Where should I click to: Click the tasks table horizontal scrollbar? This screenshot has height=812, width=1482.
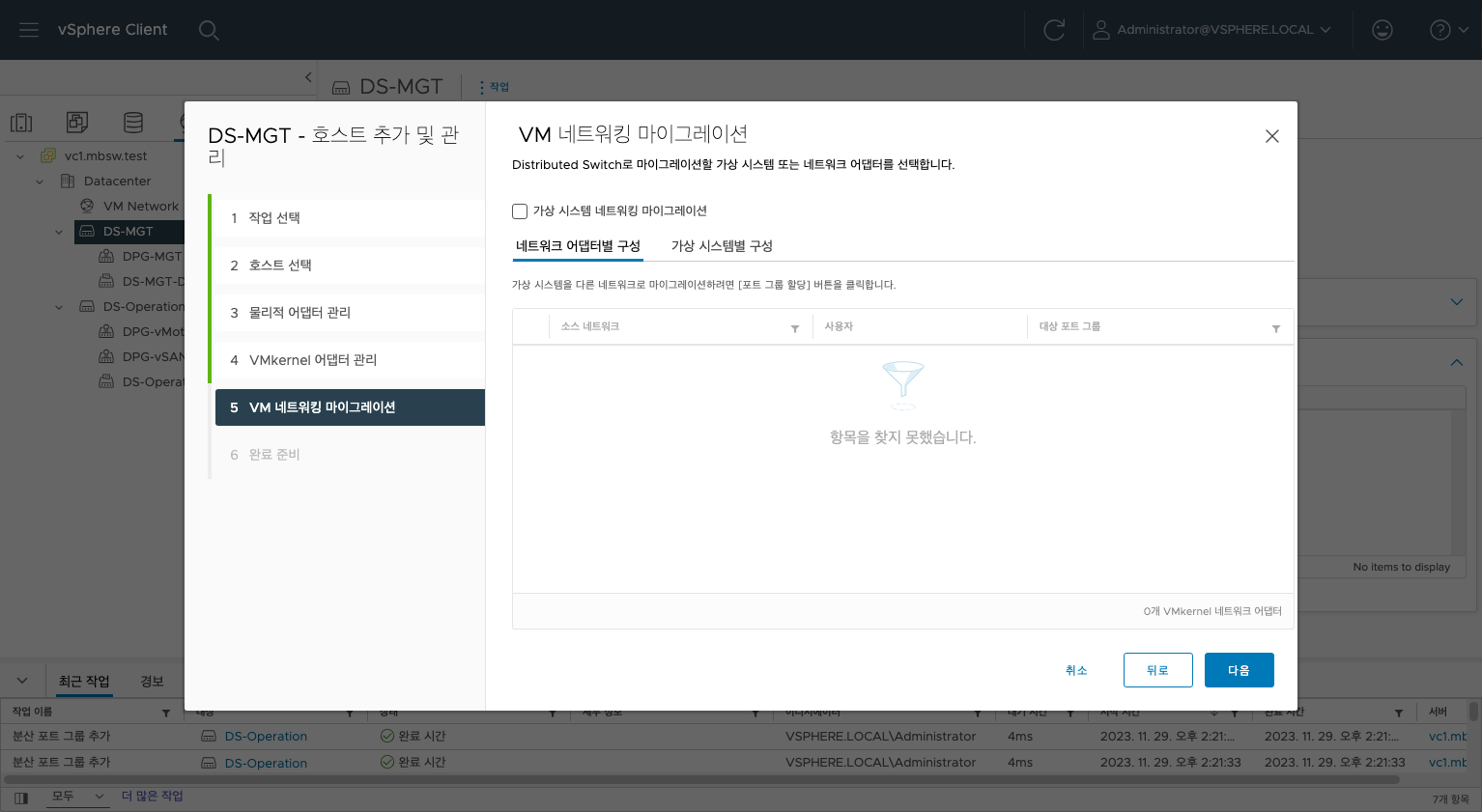(701, 778)
